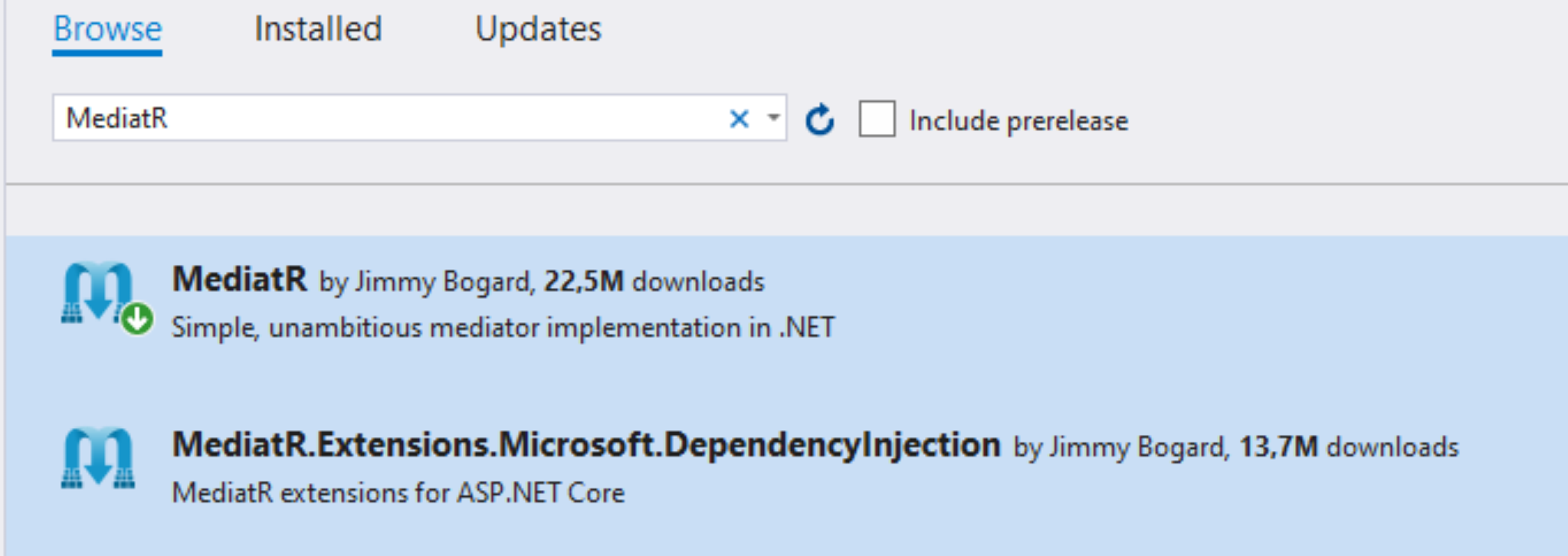Select the MediatR package title
The height and width of the screenshot is (556, 1568).
coord(239,280)
